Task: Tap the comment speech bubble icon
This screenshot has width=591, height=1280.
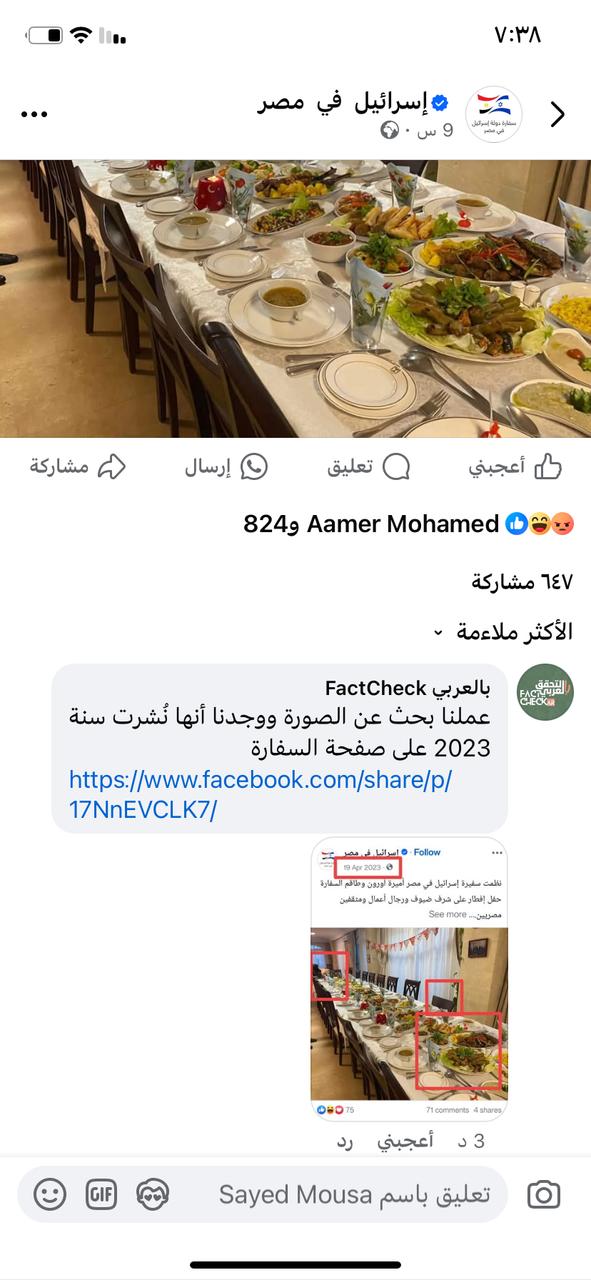Action: [397, 467]
